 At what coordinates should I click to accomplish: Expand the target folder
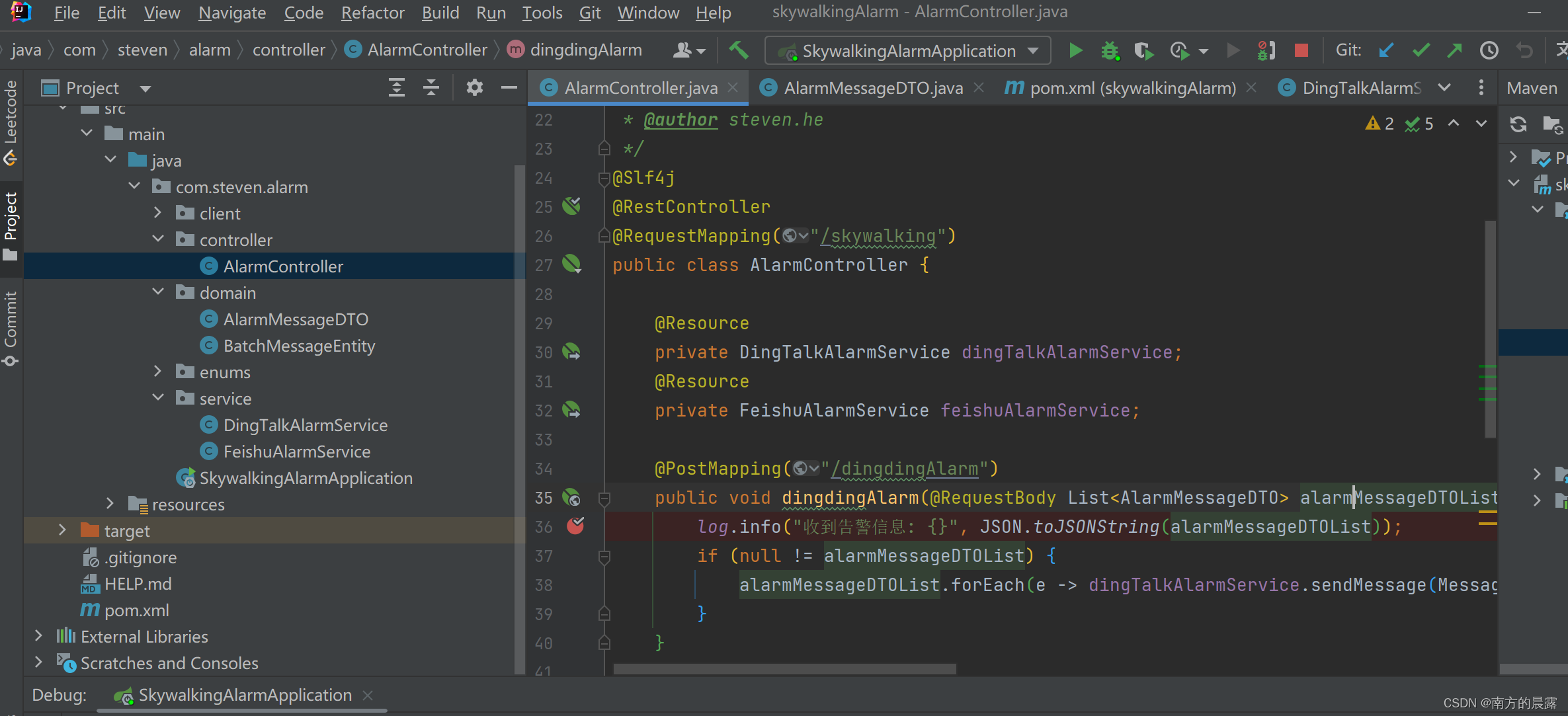[x=62, y=530]
